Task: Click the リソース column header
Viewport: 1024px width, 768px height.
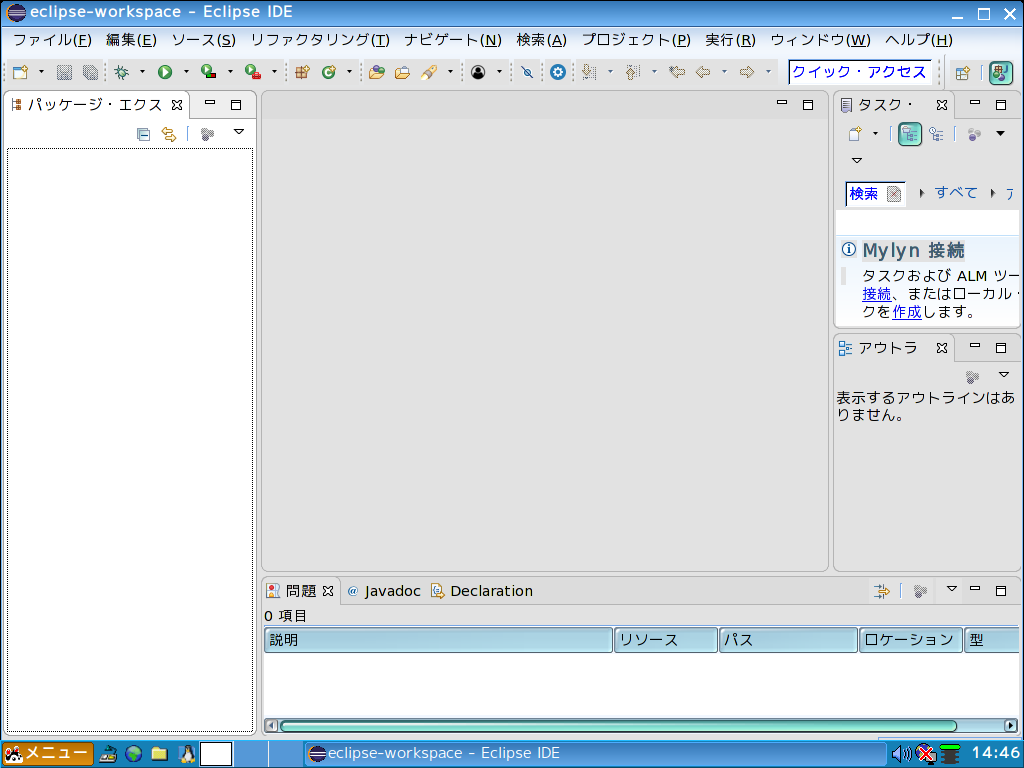Action: tap(666, 640)
